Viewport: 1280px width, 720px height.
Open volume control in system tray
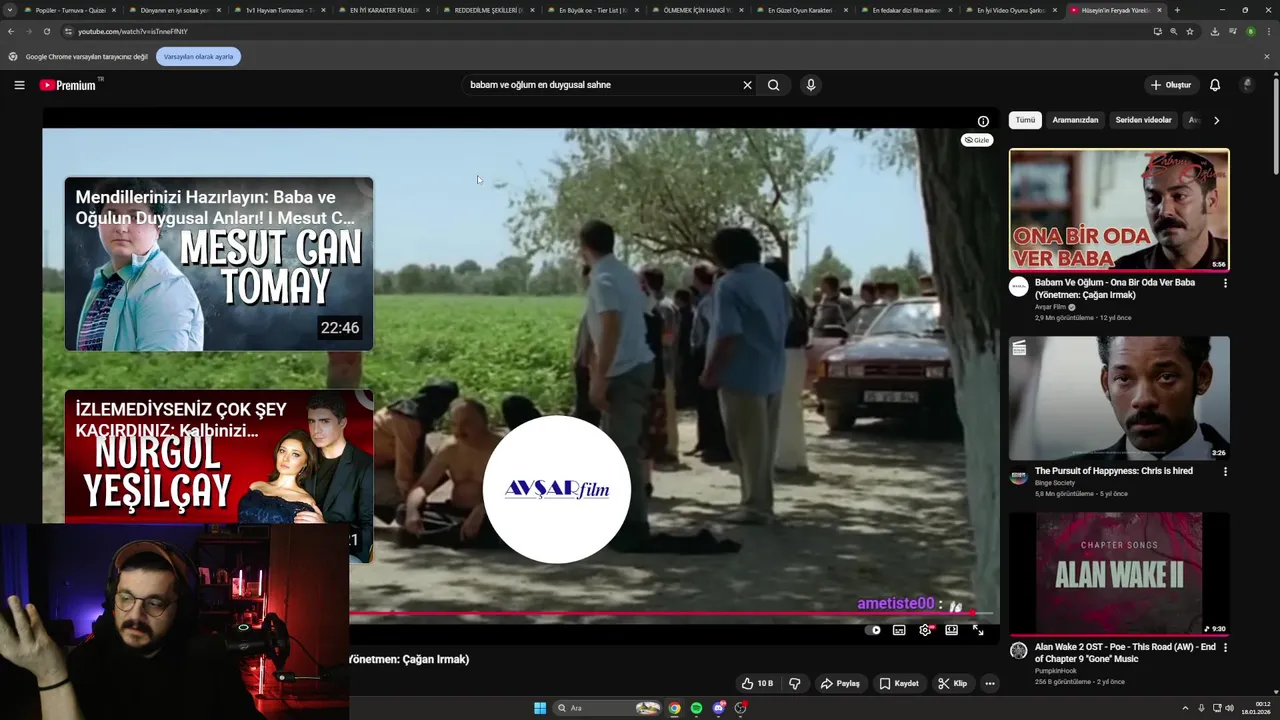click(x=1230, y=708)
